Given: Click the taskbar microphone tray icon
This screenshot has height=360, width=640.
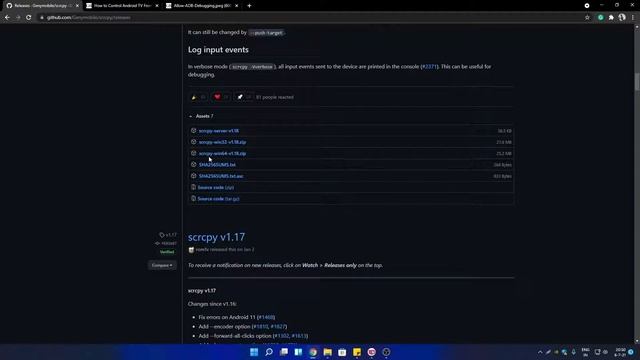Looking at the screenshot, I should tap(573, 352).
